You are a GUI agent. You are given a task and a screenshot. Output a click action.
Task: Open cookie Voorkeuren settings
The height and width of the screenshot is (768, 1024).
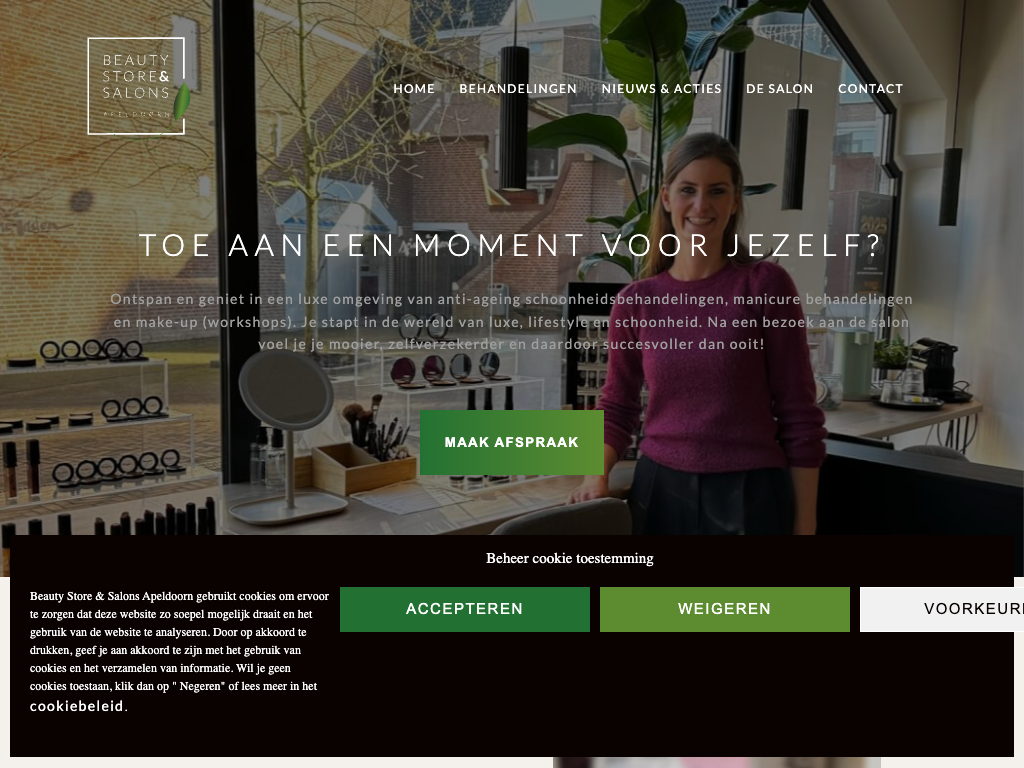[942, 609]
